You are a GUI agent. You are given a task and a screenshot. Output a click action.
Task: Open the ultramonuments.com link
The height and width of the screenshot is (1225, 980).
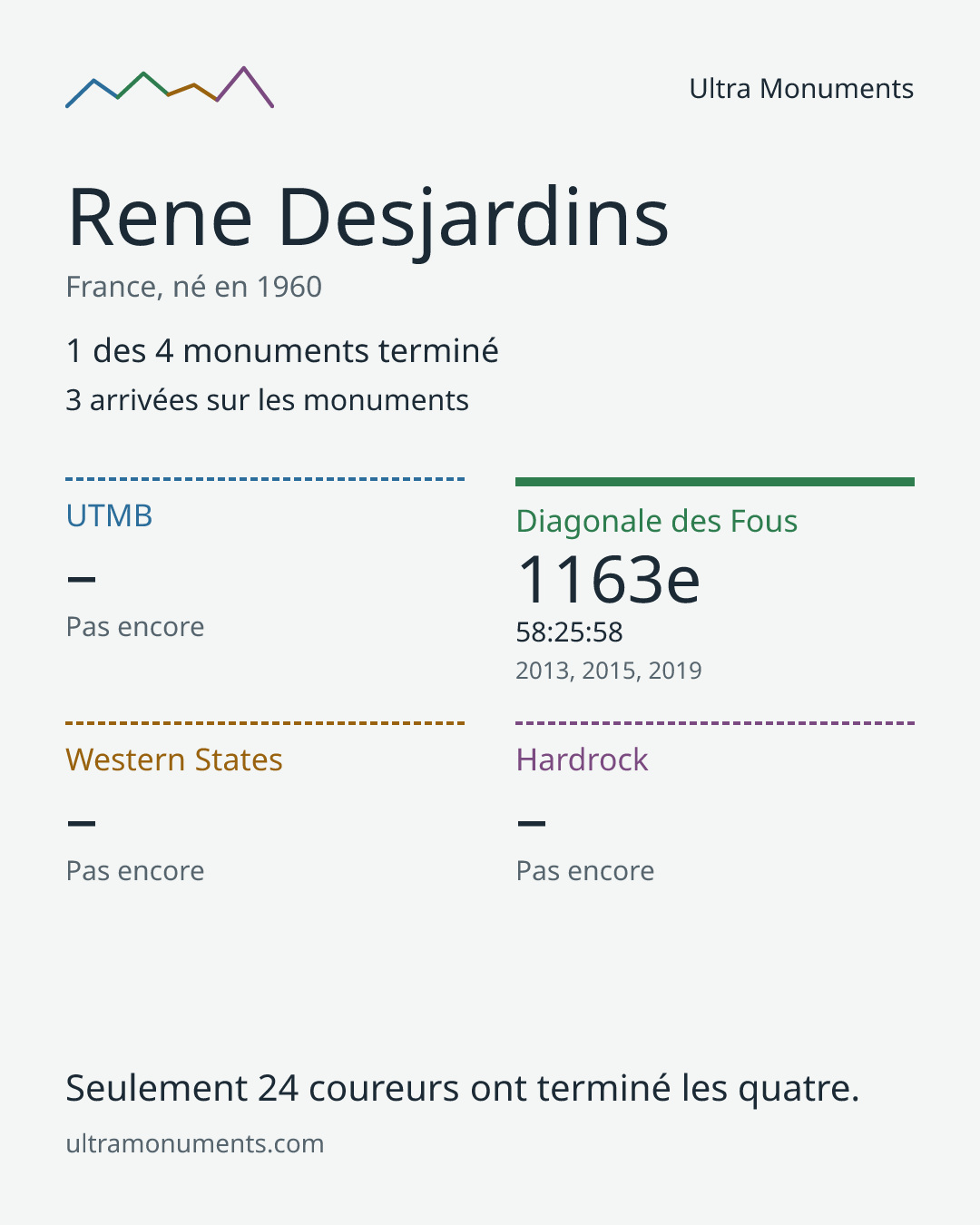point(195,1143)
